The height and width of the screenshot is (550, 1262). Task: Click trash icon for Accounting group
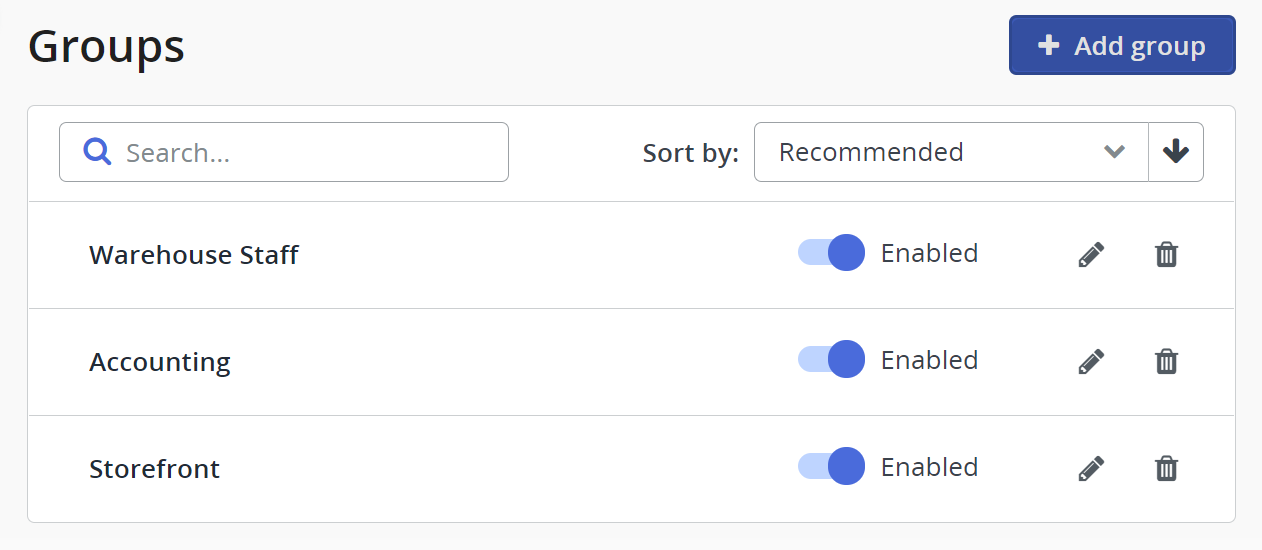1166,361
